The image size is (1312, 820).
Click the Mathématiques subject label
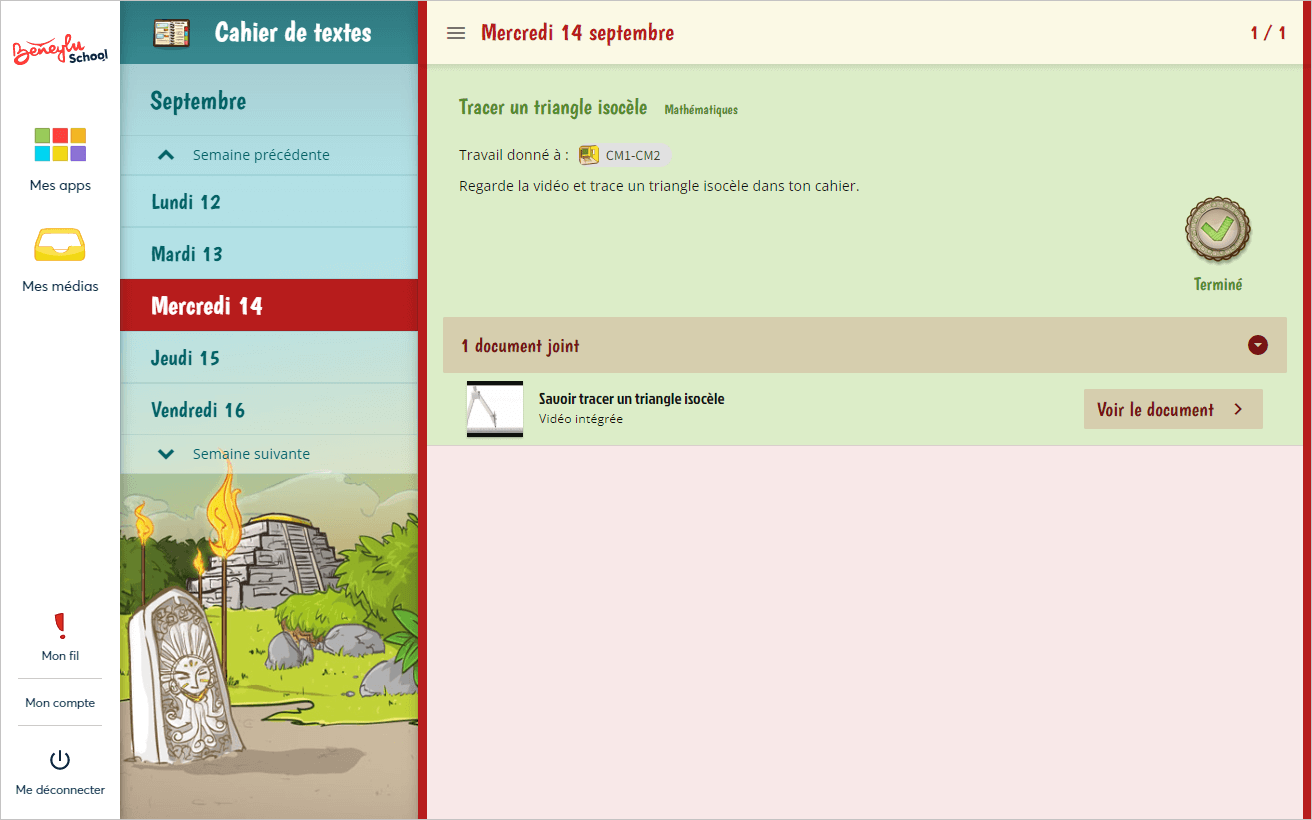pos(700,110)
